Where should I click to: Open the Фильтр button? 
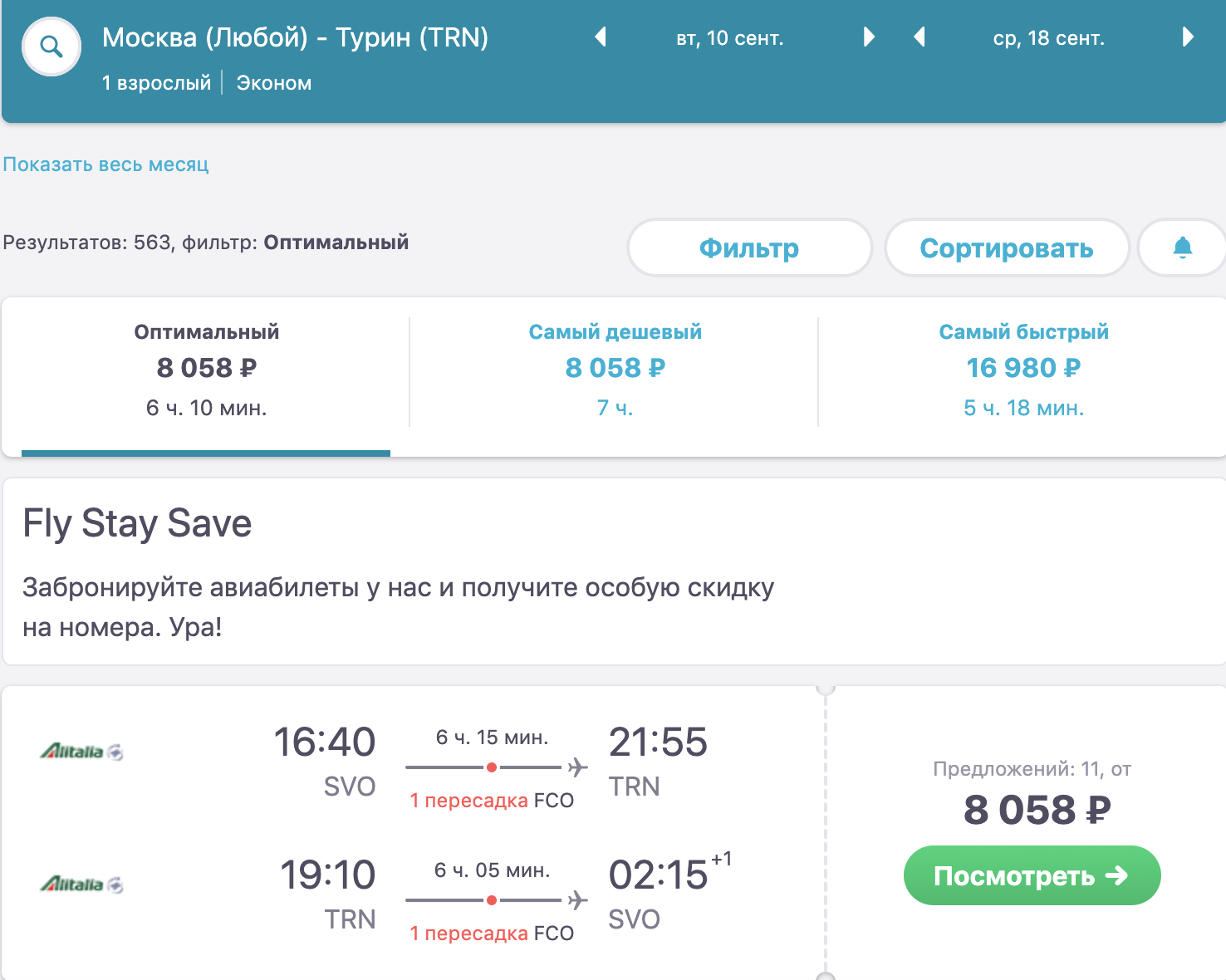(749, 247)
